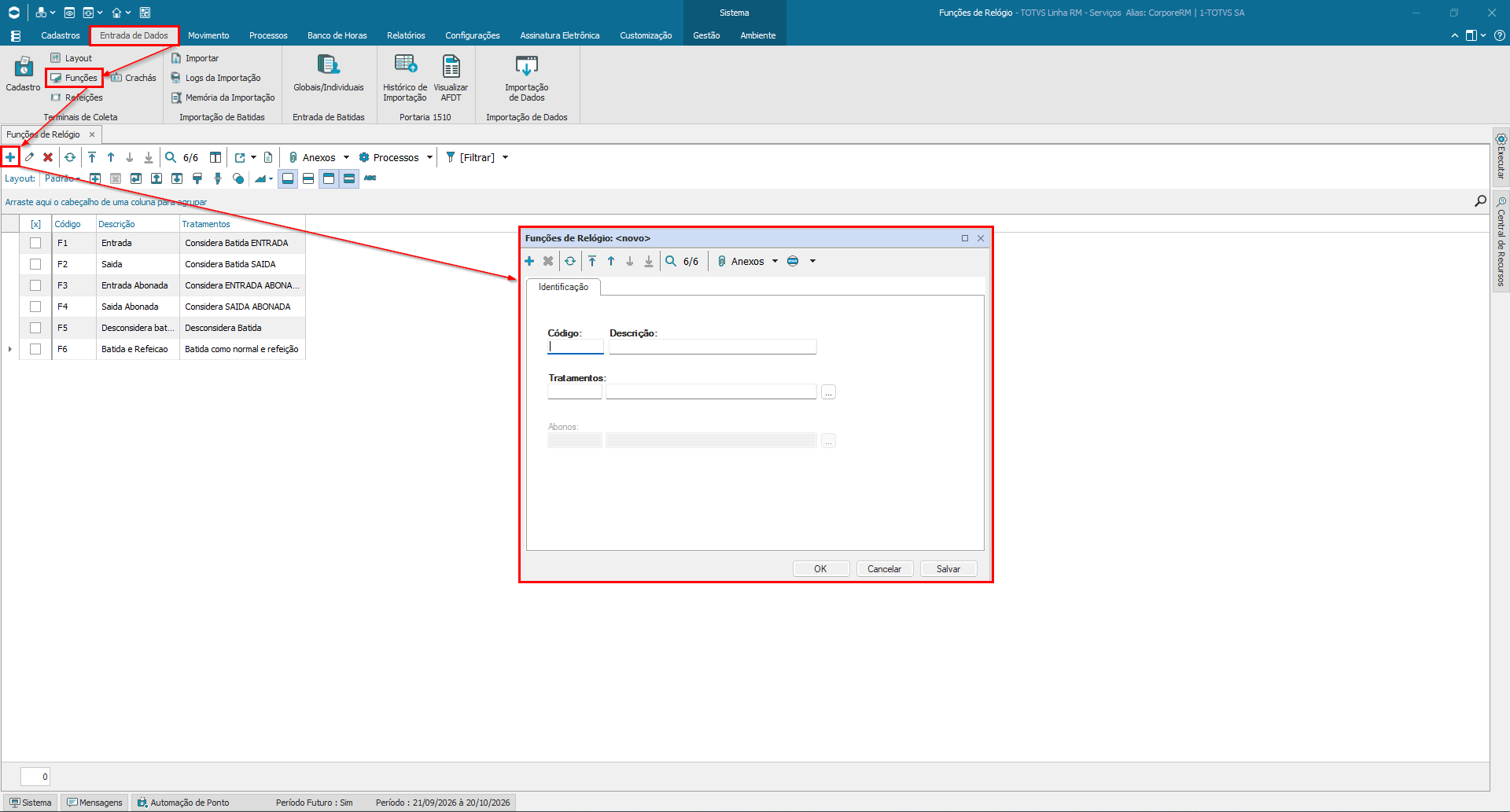Click the Código input field

(x=576, y=347)
